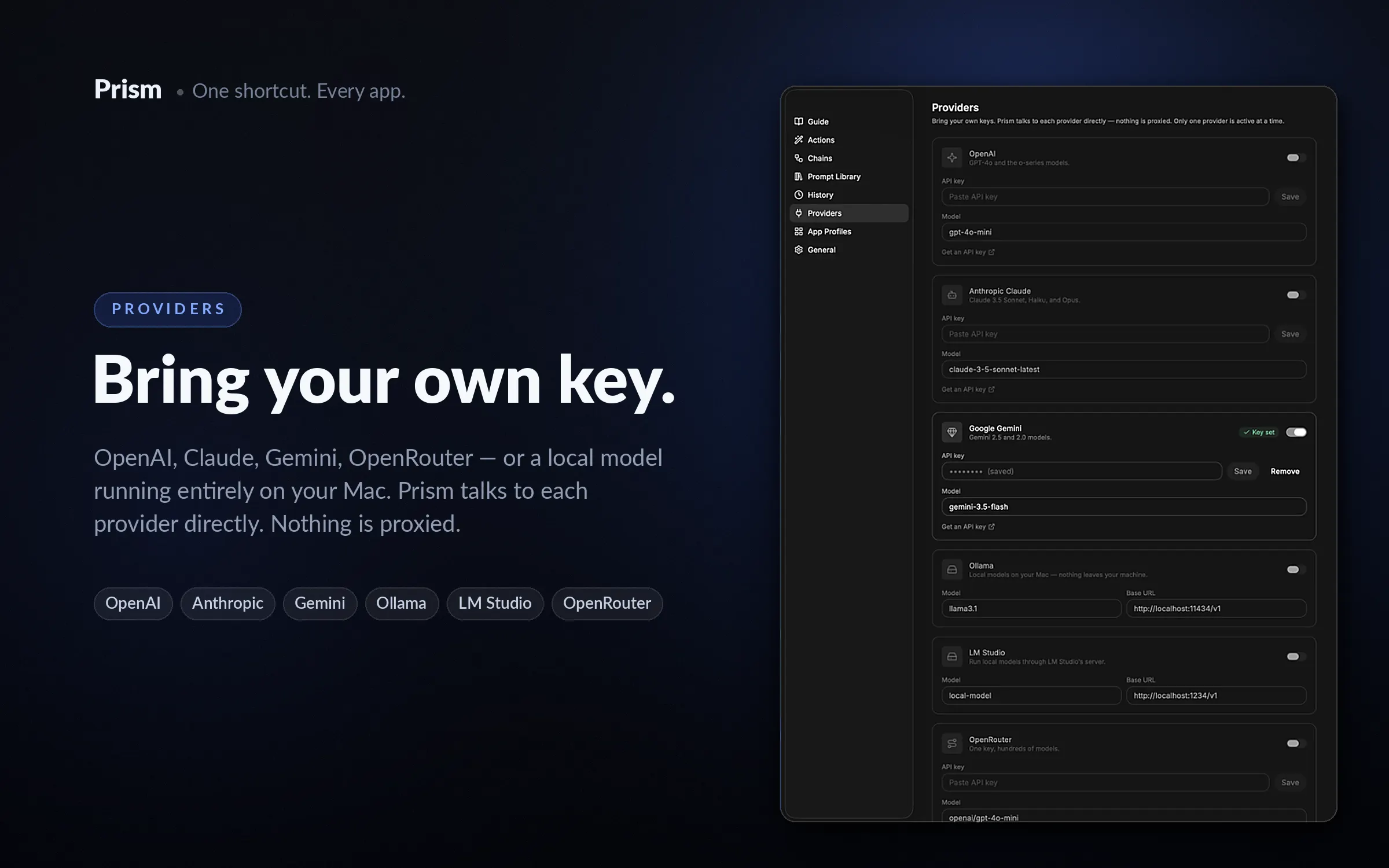Open the Guide section
Viewport: 1389px width, 868px height.
click(x=849, y=122)
